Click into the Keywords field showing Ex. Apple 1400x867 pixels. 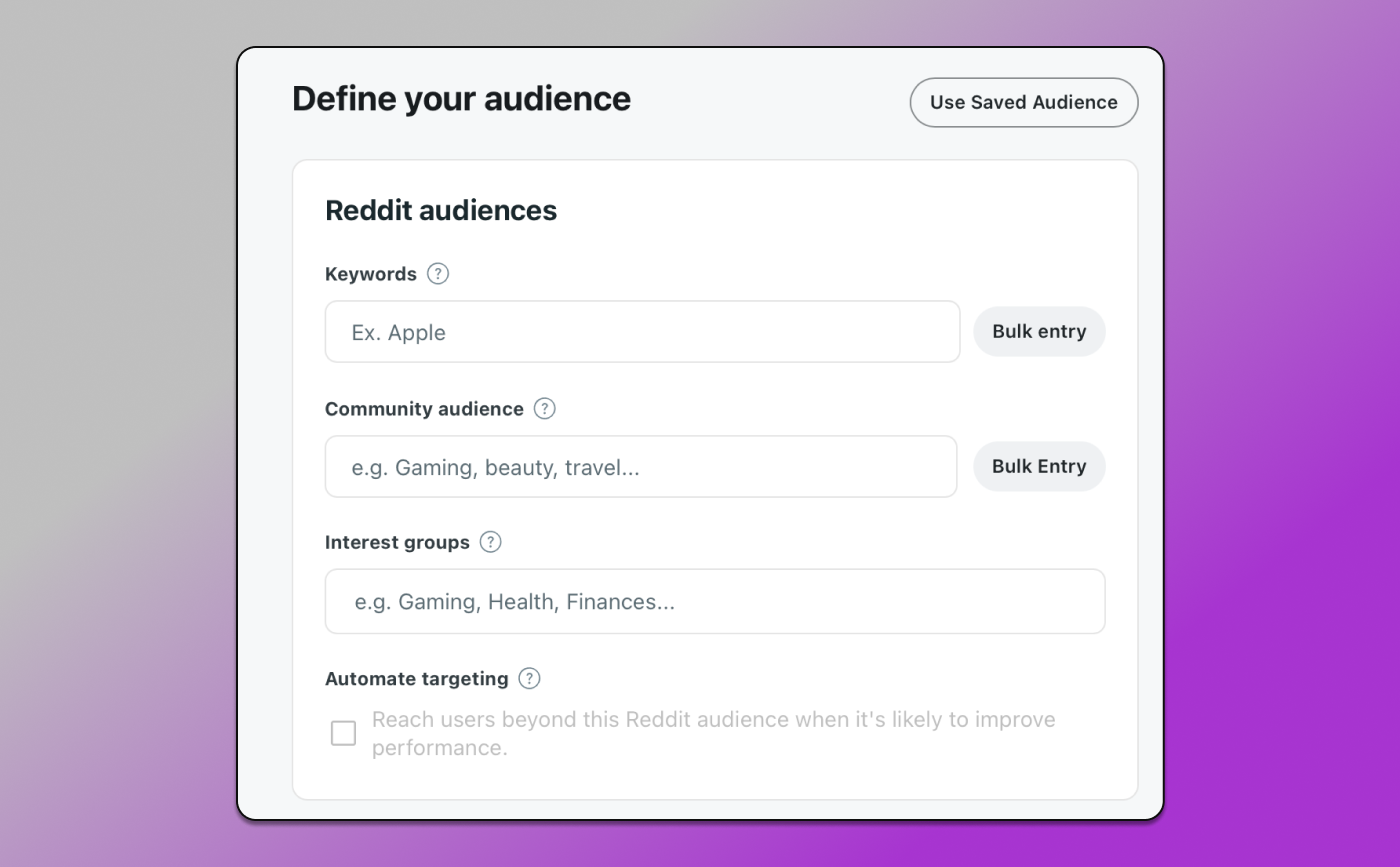pos(642,331)
